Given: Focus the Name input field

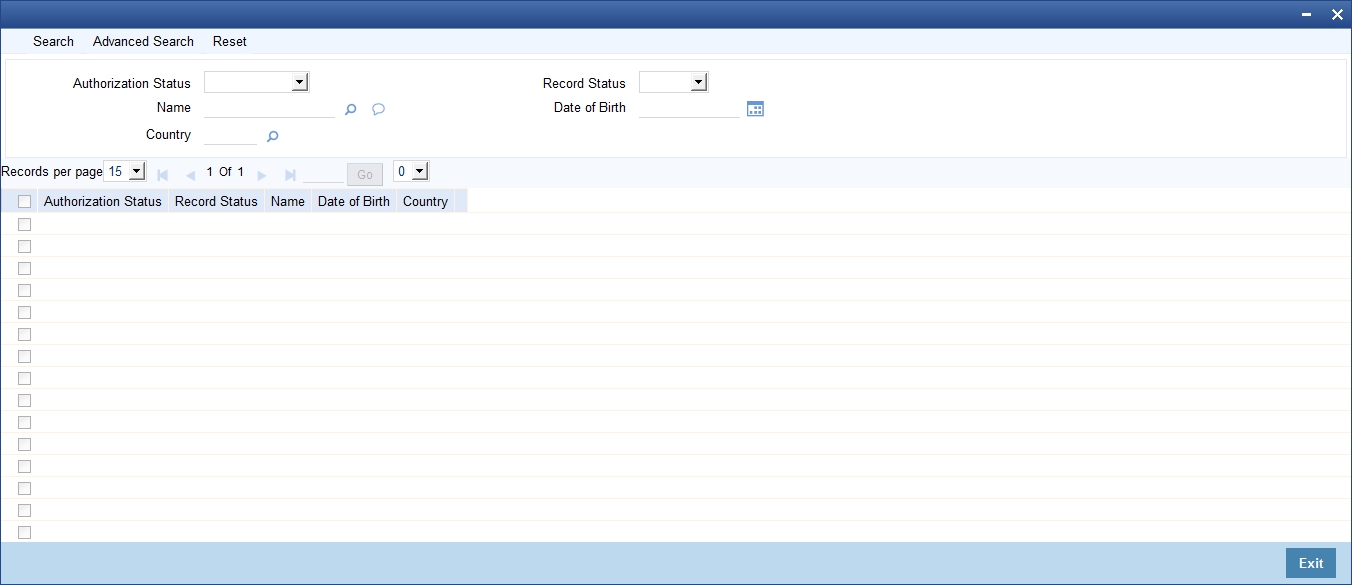Looking at the screenshot, I should tap(270, 108).
